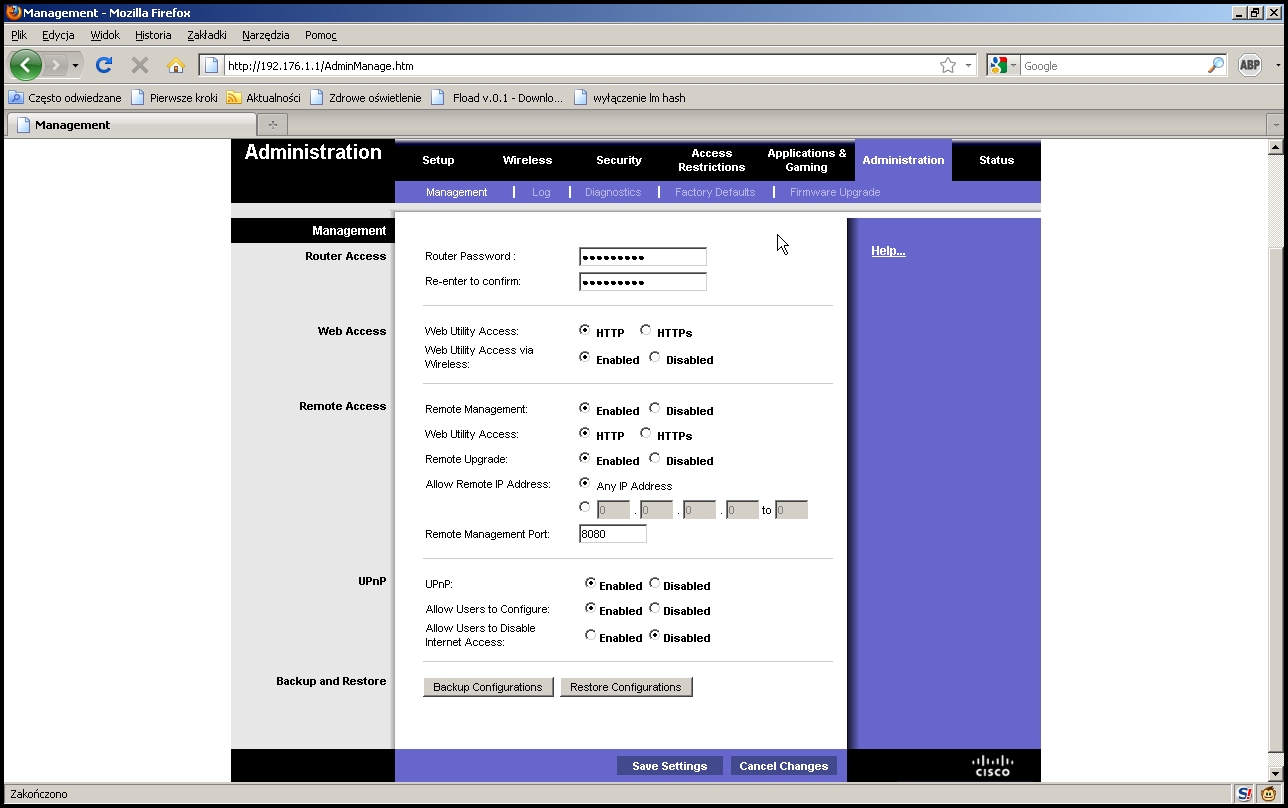
Task: Click the smiley status bar icon
Action: [1269, 794]
